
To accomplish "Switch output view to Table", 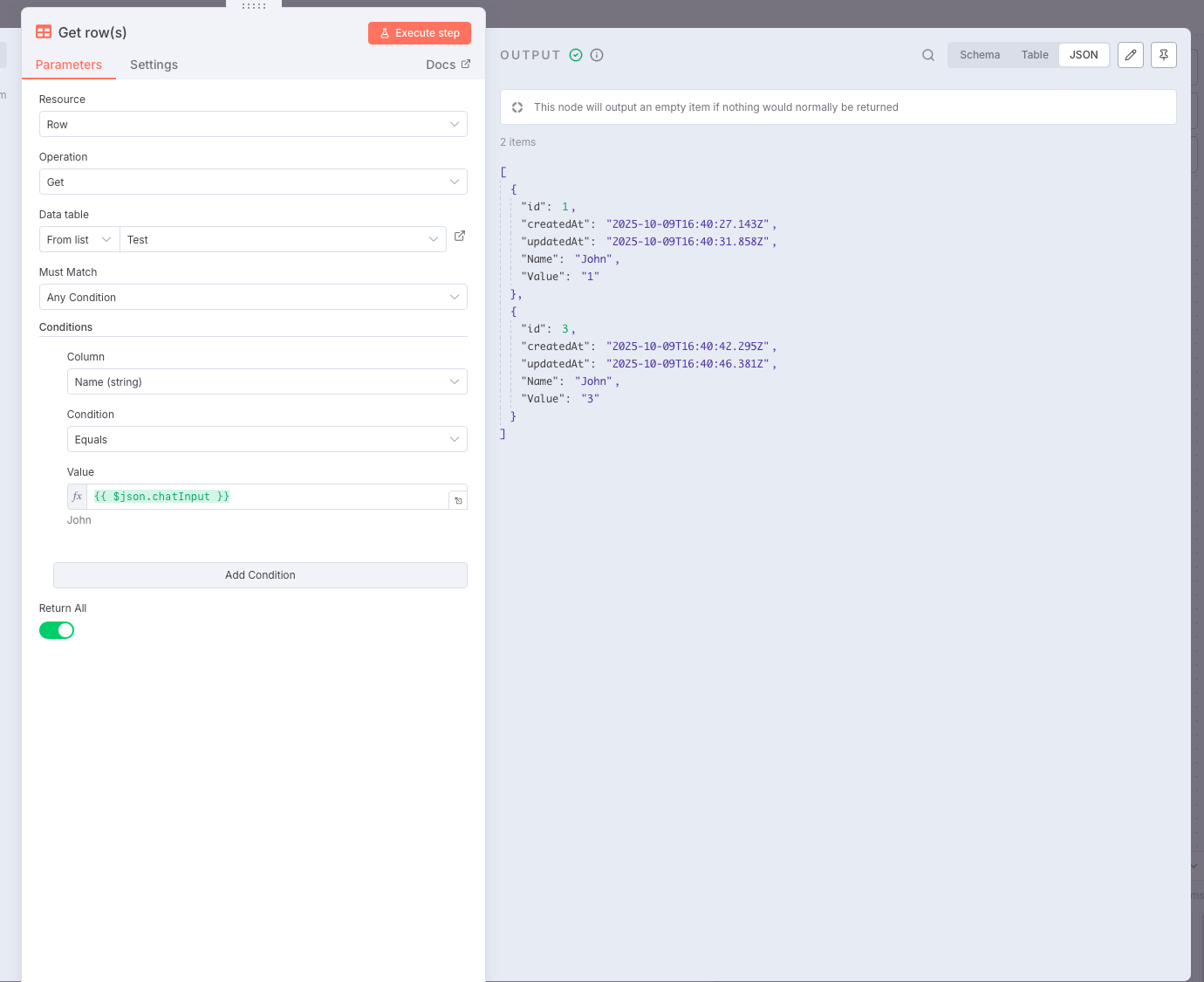I will coord(1035,54).
